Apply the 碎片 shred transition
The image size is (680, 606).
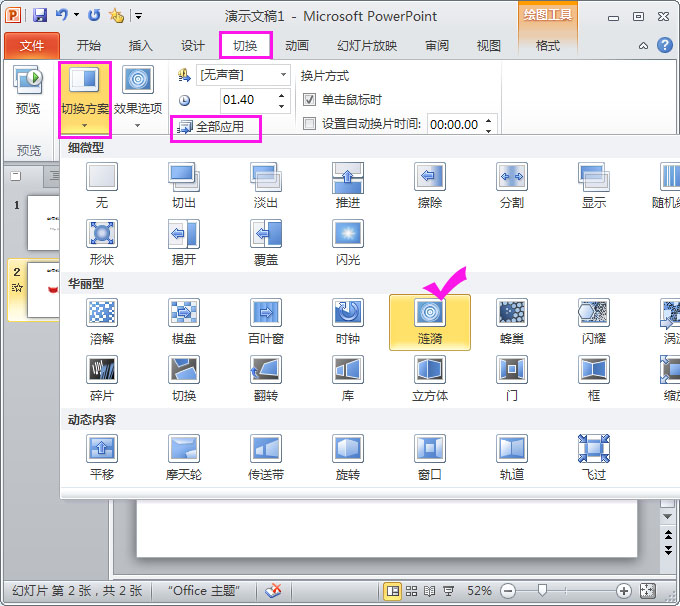tap(101, 379)
